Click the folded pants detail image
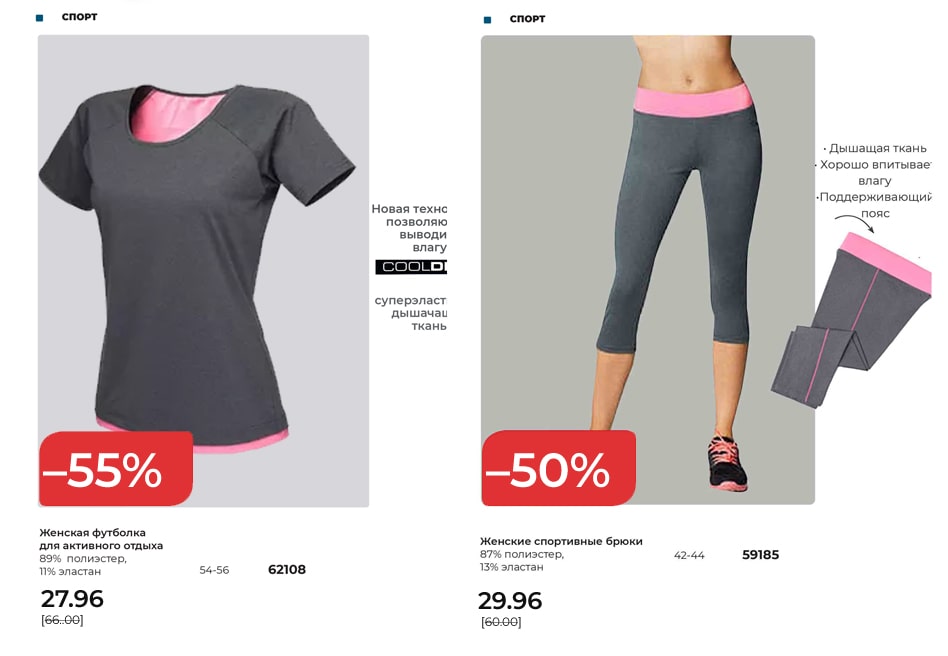This screenshot has width=948, height=656. (851, 320)
